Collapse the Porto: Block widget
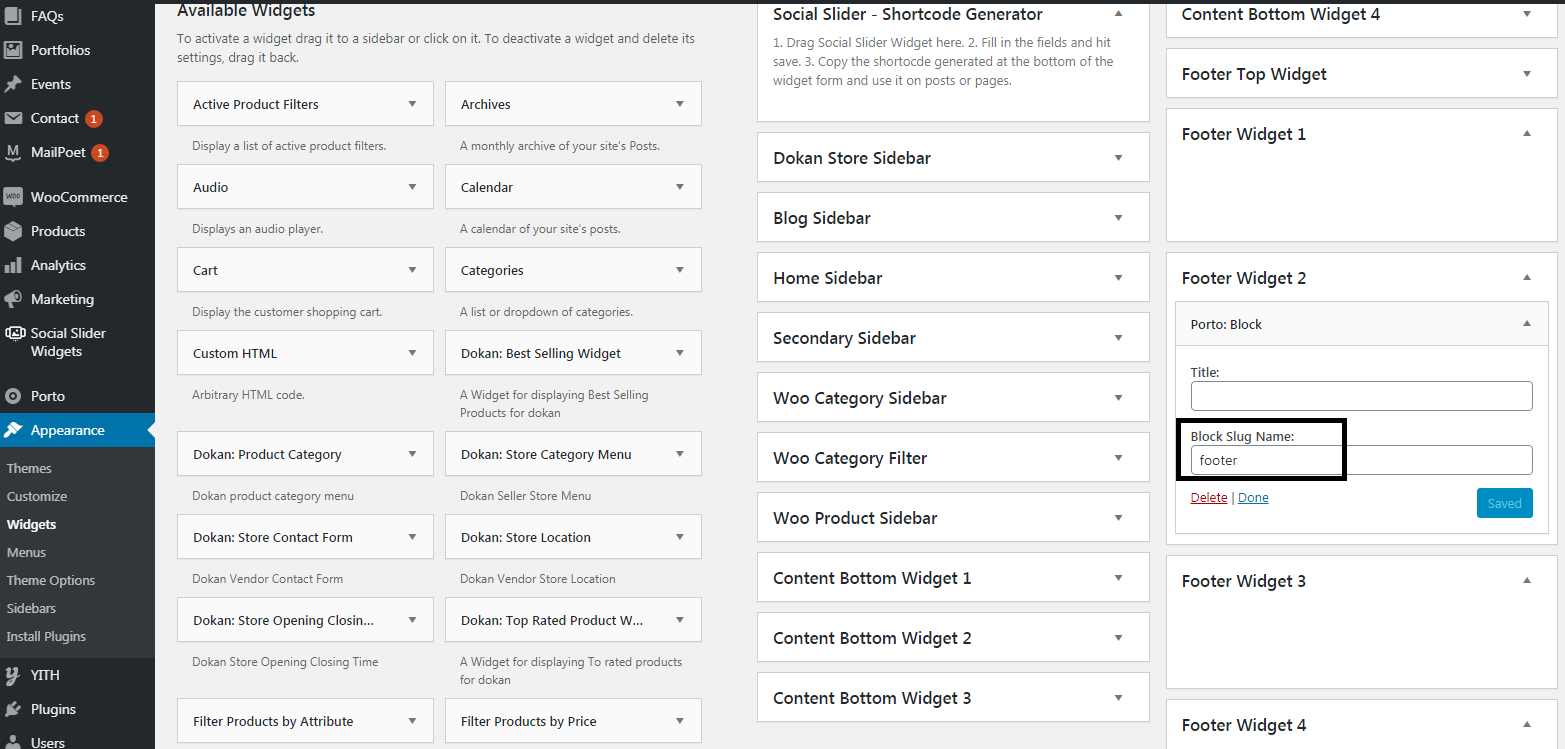 1526,324
